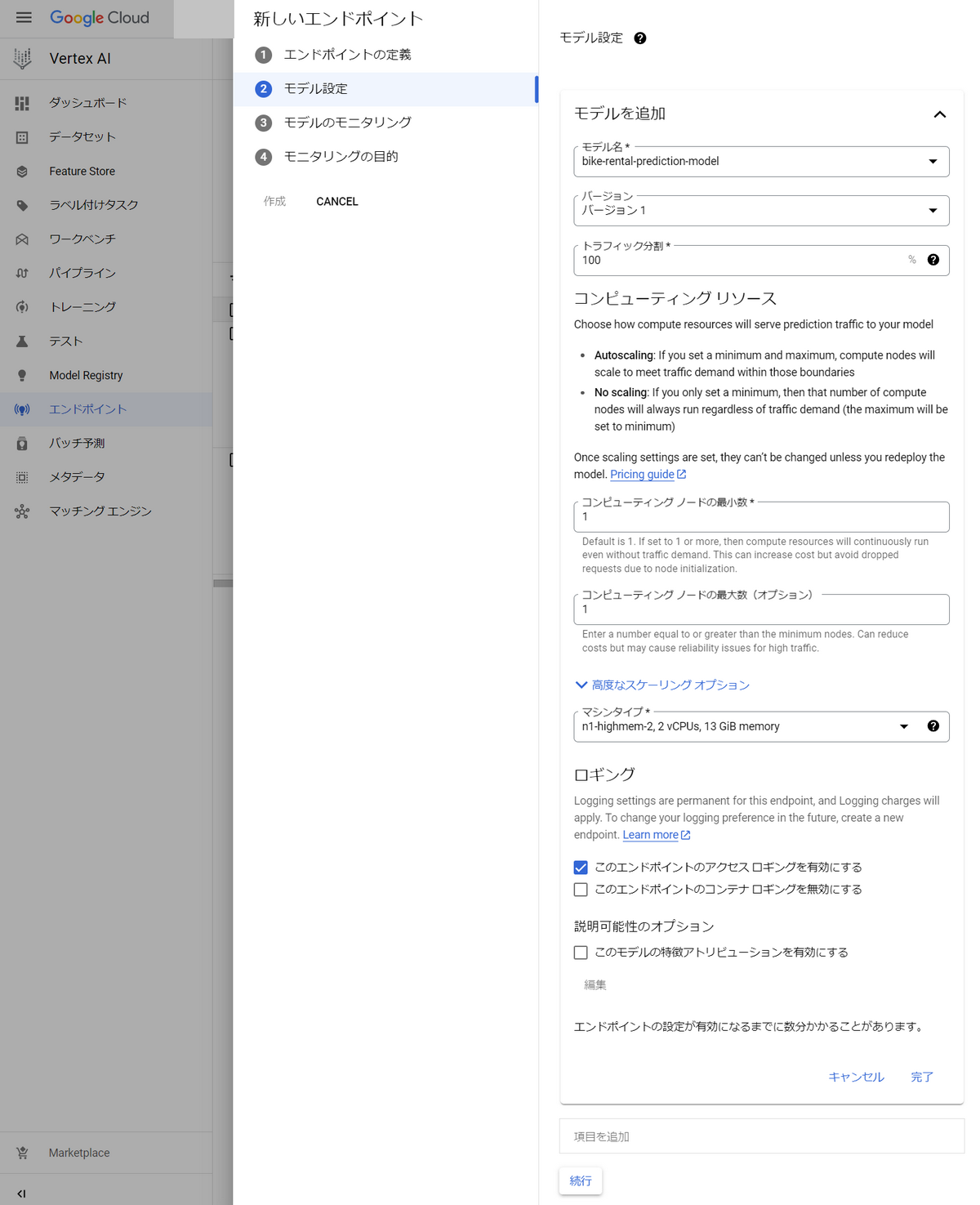
Task: Open help icon beside モデル設定 heading
Action: pos(640,38)
